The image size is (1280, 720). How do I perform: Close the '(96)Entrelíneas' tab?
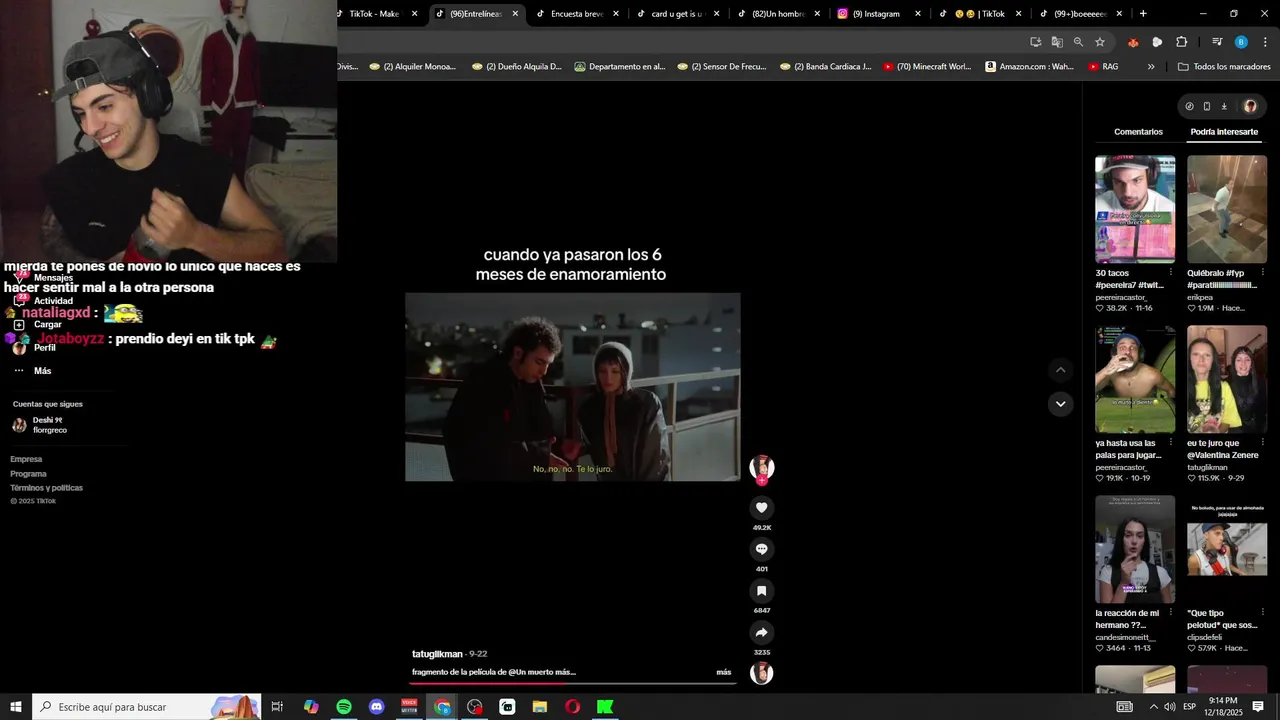pos(515,14)
